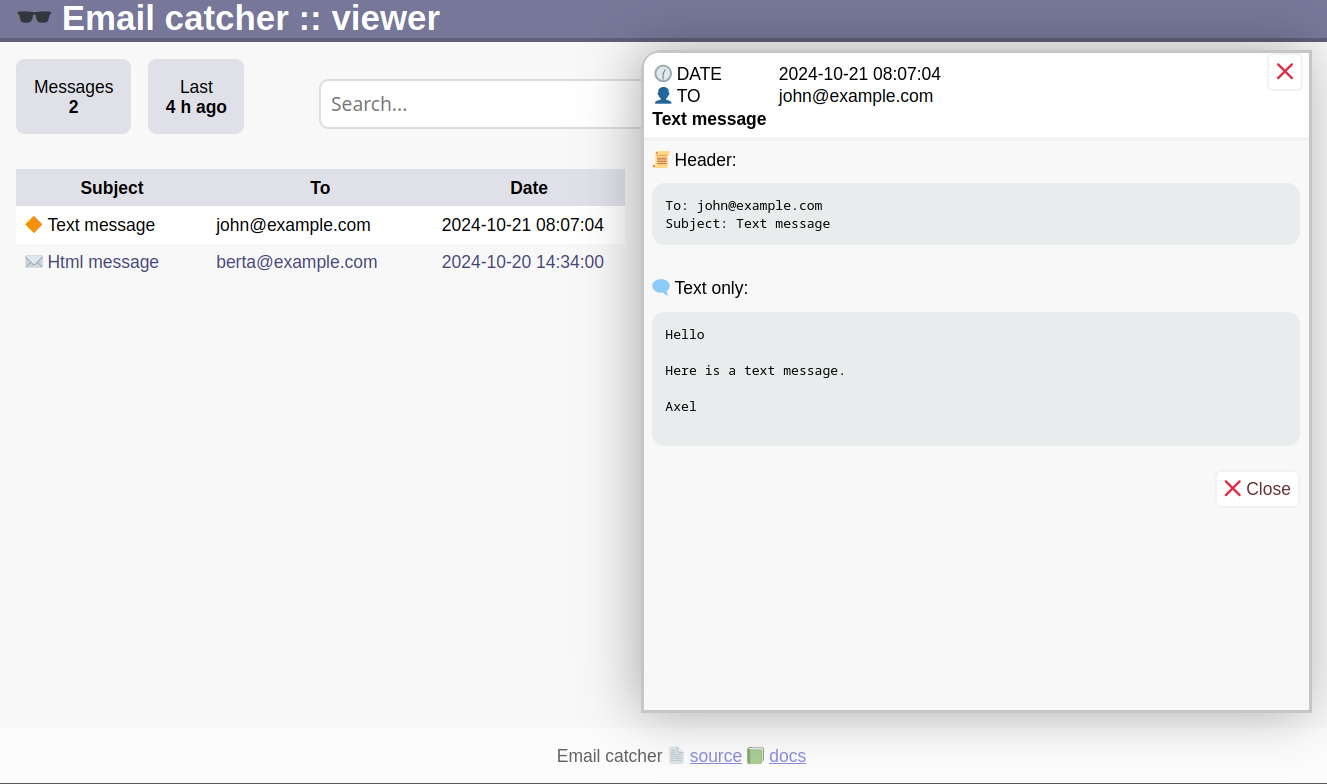The image size is (1327, 784).
Task: Sort by the Date column header
Action: tap(529, 188)
